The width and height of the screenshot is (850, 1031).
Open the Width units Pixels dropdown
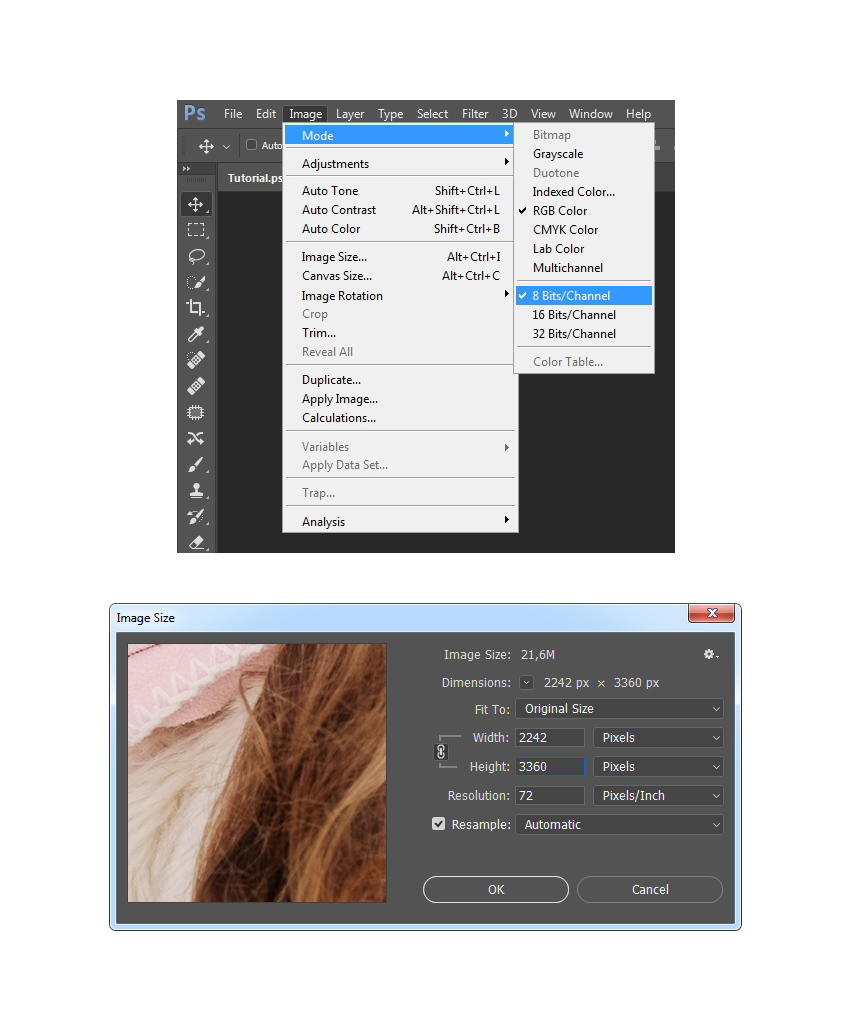pyautogui.click(x=658, y=738)
